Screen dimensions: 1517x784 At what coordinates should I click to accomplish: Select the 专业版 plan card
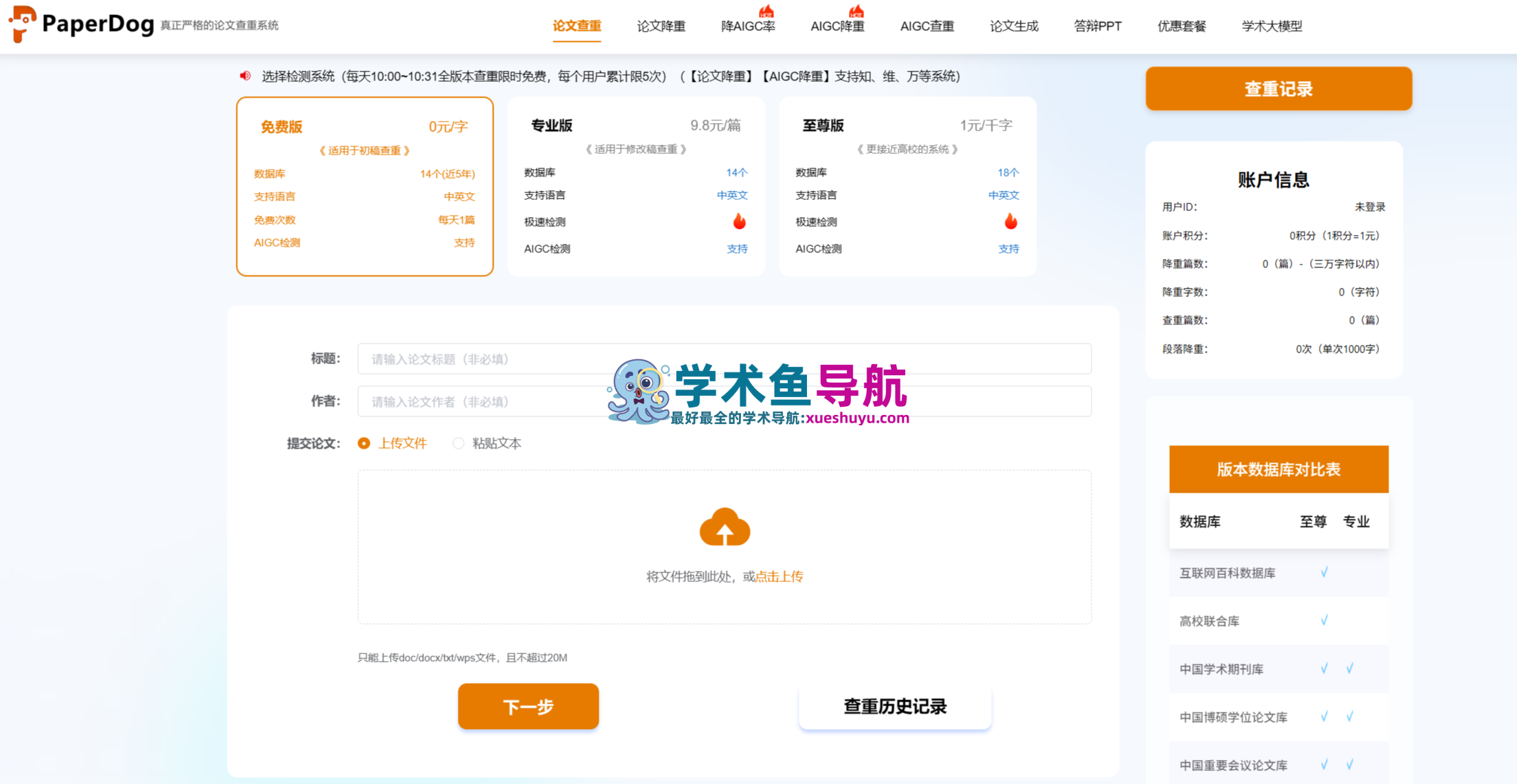636,186
